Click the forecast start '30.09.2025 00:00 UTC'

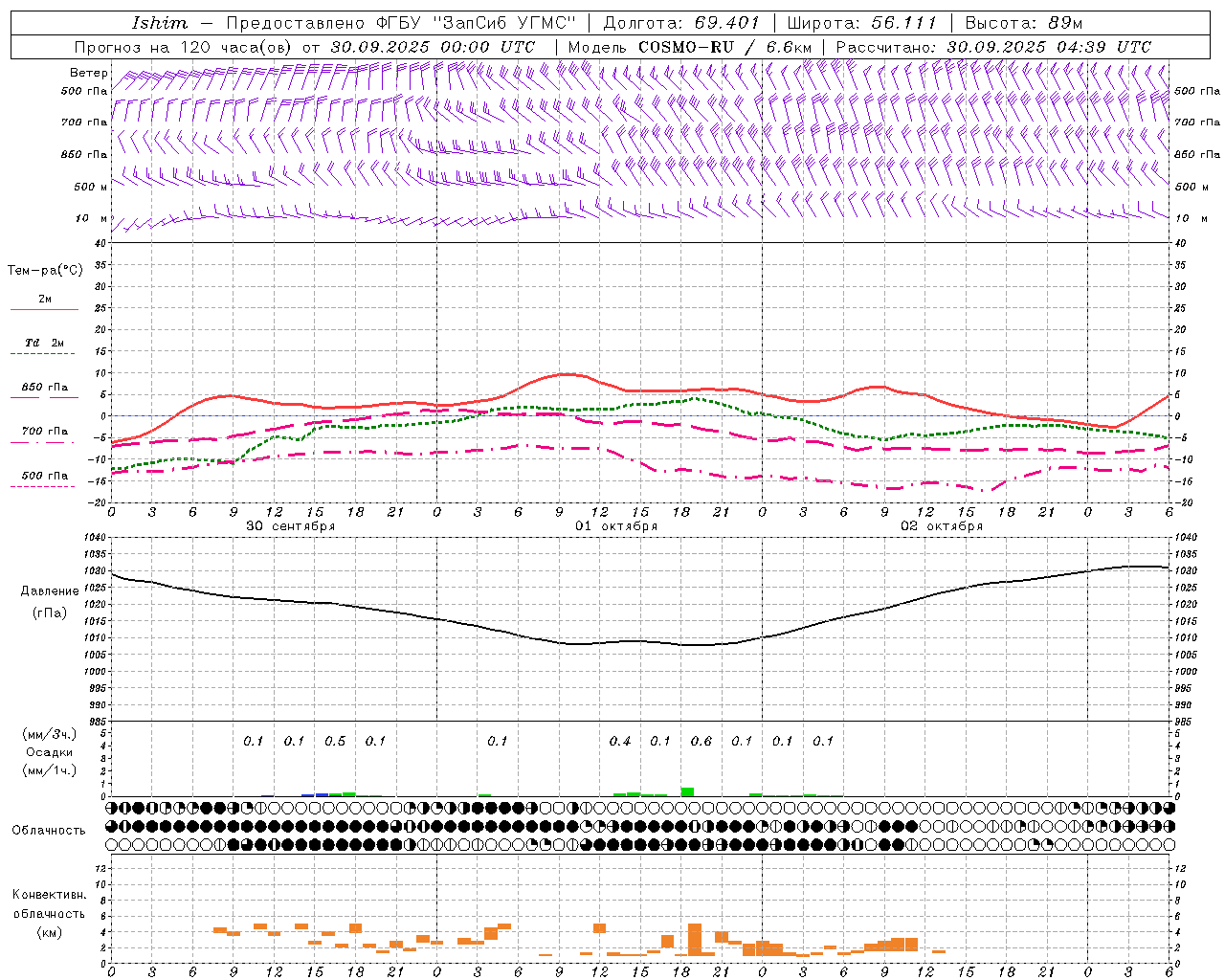(433, 47)
